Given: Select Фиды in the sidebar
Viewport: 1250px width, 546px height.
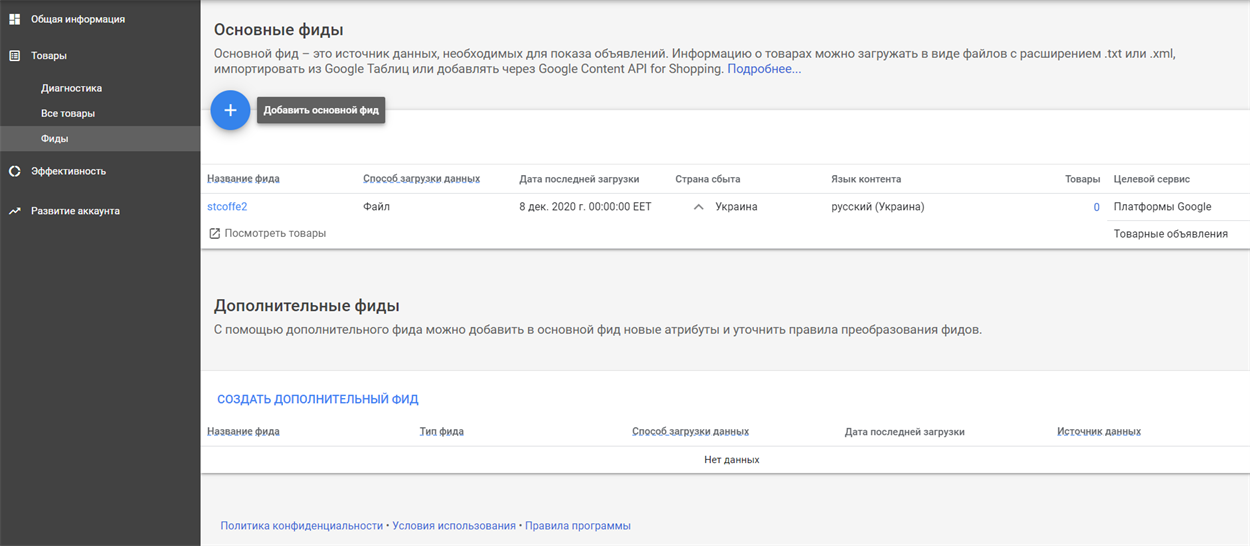Looking at the screenshot, I should pyautogui.click(x=55, y=139).
